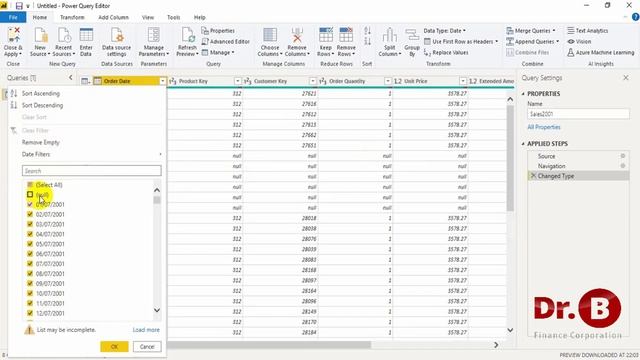Click the Cancel button
The image size is (640, 360).
(x=147, y=347)
